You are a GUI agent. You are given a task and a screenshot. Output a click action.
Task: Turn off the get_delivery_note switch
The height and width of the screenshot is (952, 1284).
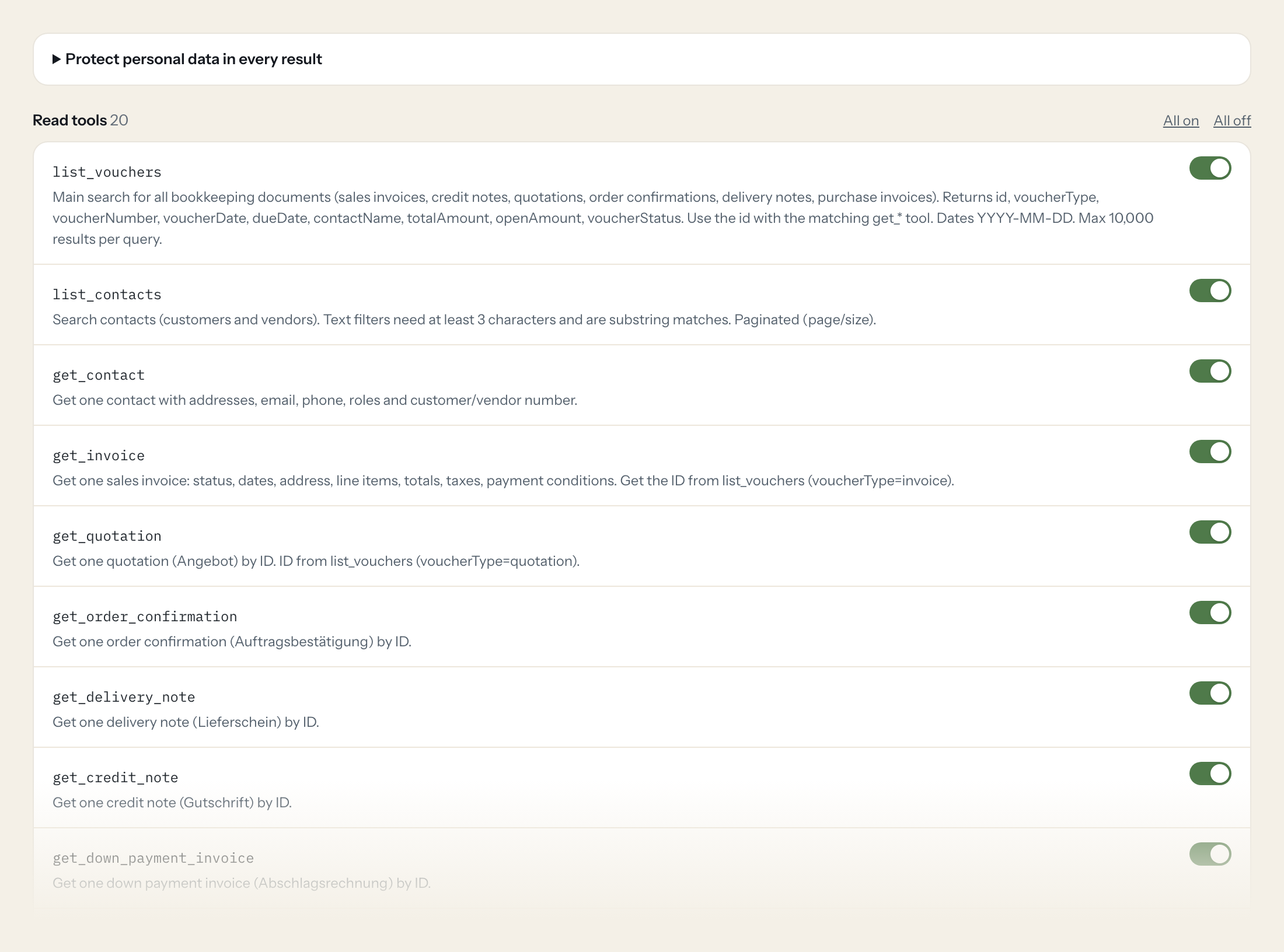click(1210, 693)
